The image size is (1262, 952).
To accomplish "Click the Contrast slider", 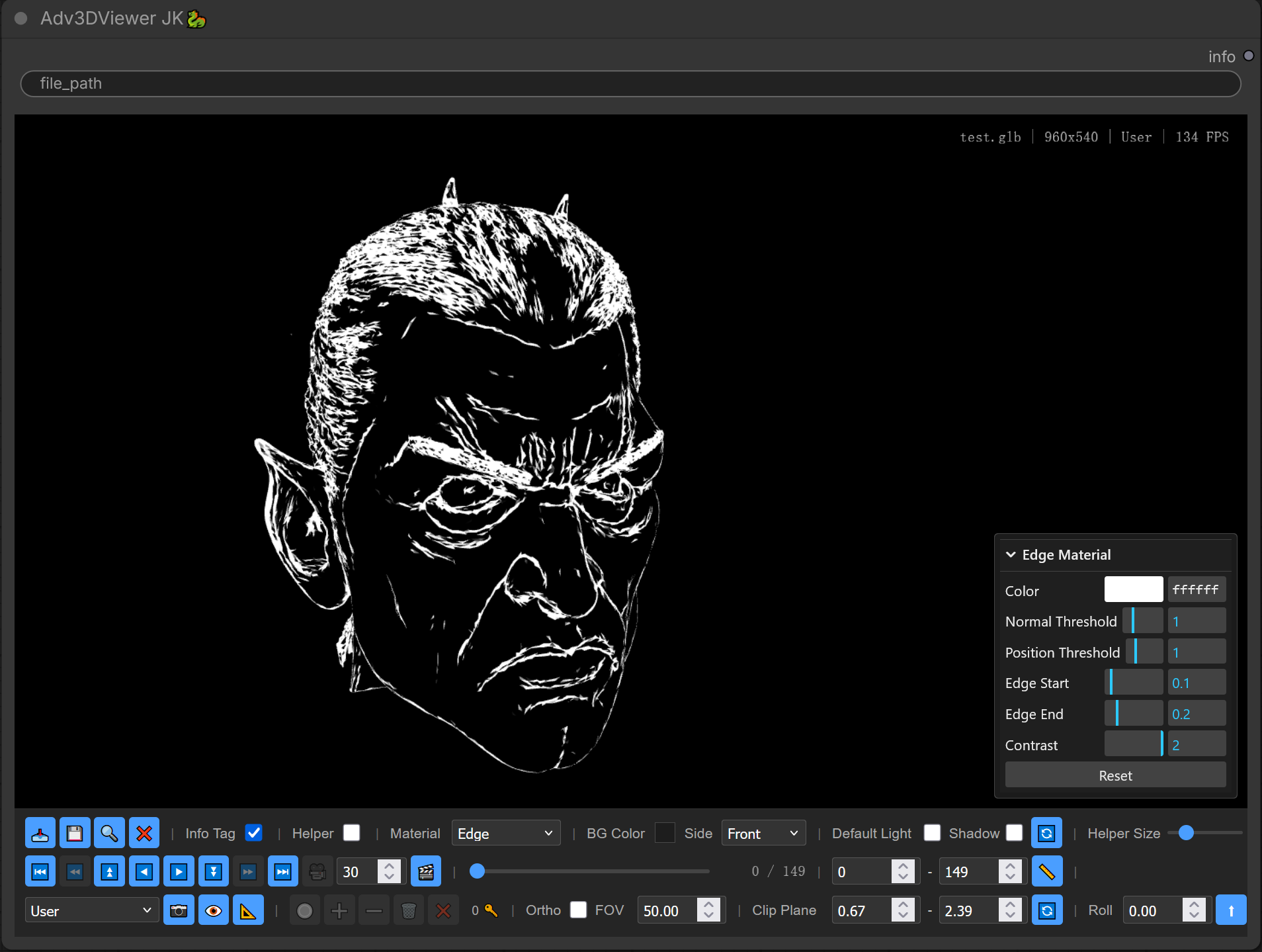I will point(1134,744).
